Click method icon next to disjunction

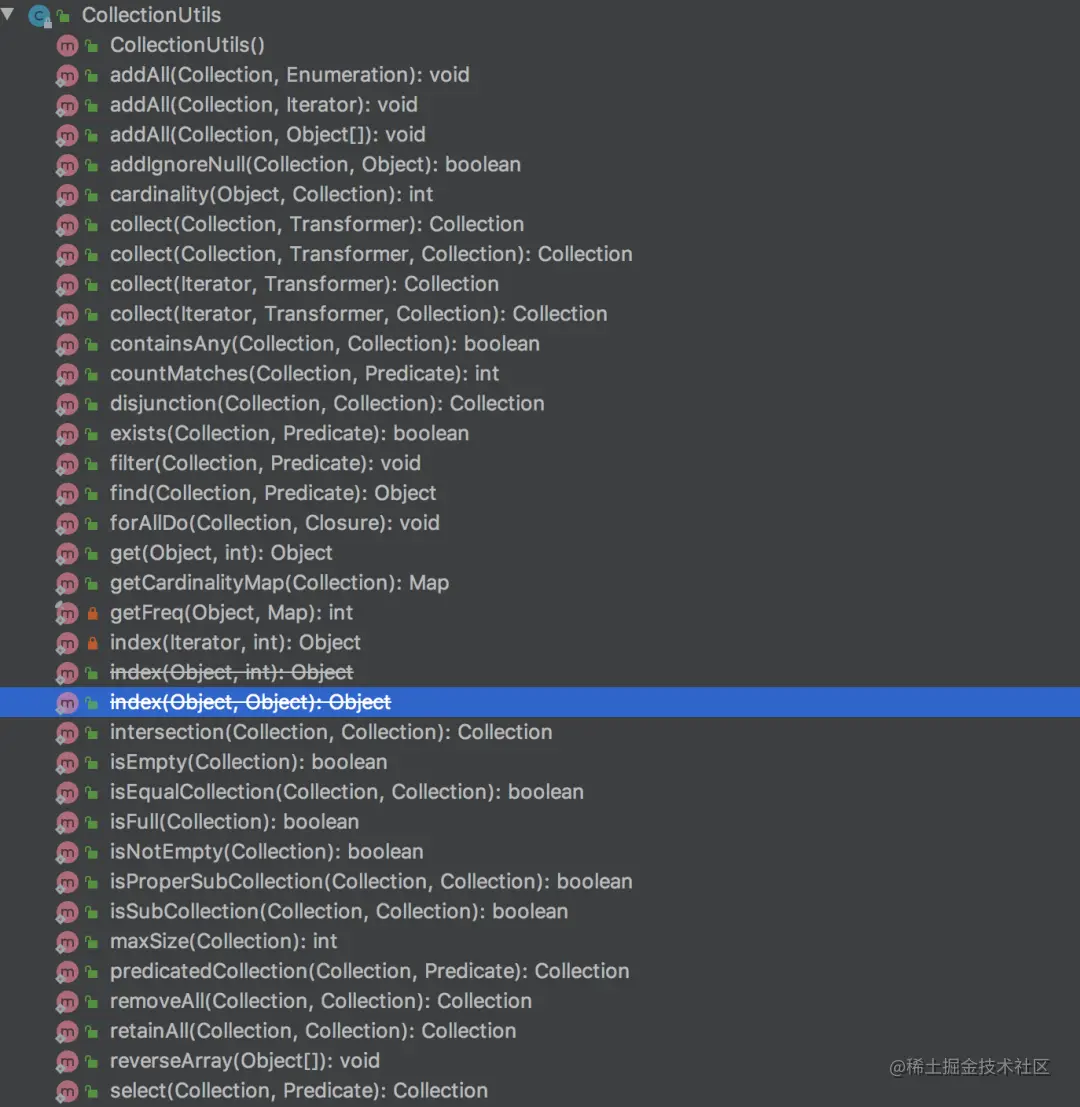(x=66, y=404)
